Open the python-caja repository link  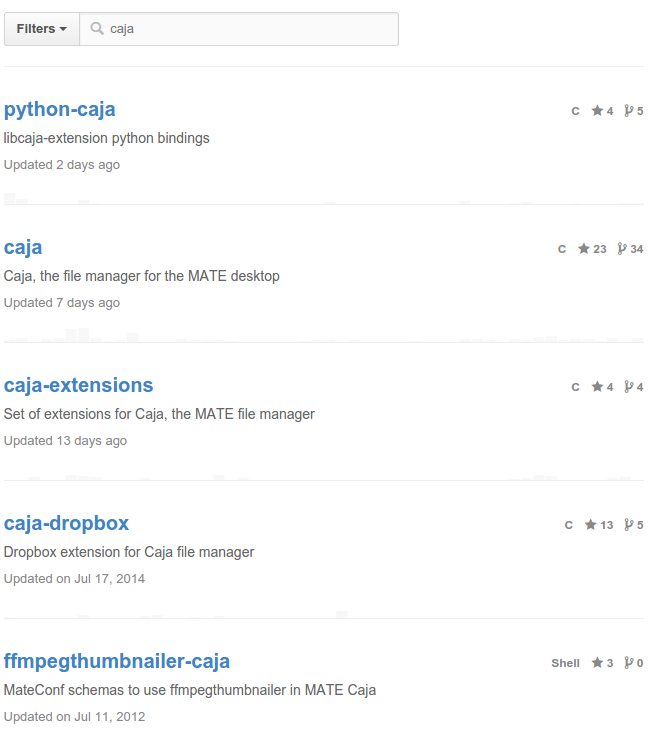click(x=60, y=109)
